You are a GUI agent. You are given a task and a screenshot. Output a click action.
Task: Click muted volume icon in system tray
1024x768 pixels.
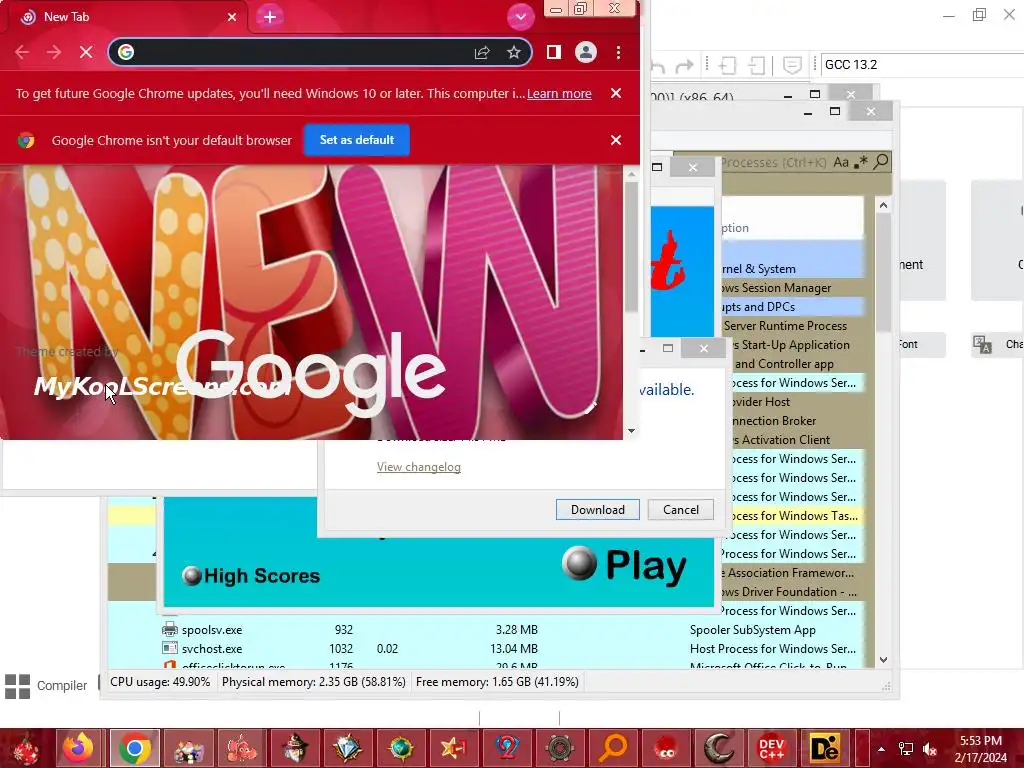tap(930, 748)
